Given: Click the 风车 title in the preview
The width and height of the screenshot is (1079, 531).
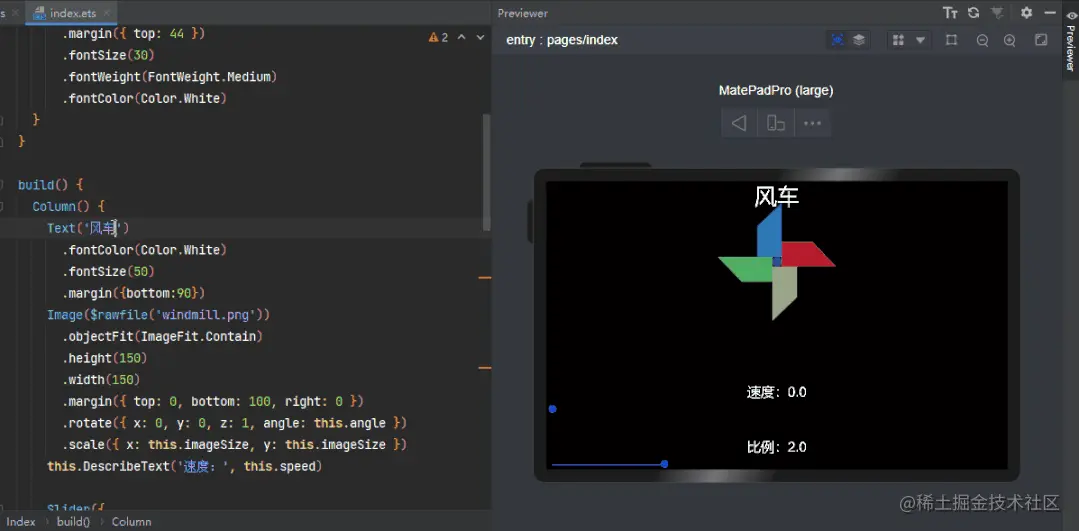Looking at the screenshot, I should click(776, 197).
